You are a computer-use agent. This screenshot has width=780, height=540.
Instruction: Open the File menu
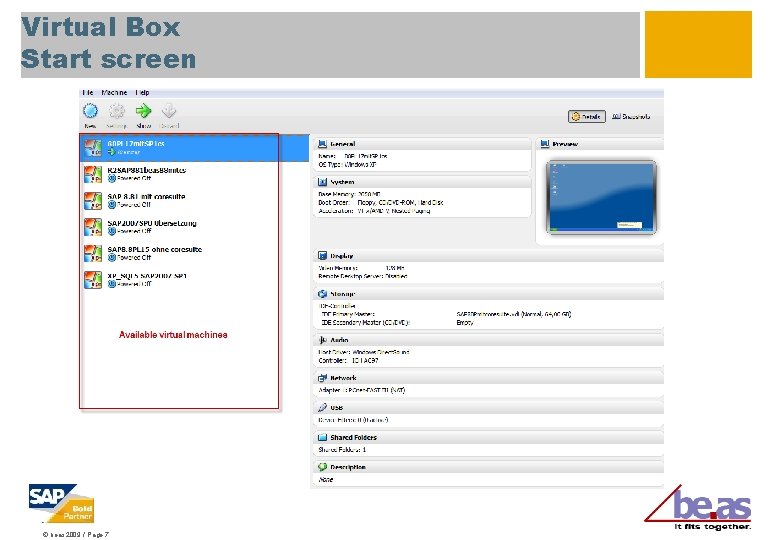click(x=88, y=92)
